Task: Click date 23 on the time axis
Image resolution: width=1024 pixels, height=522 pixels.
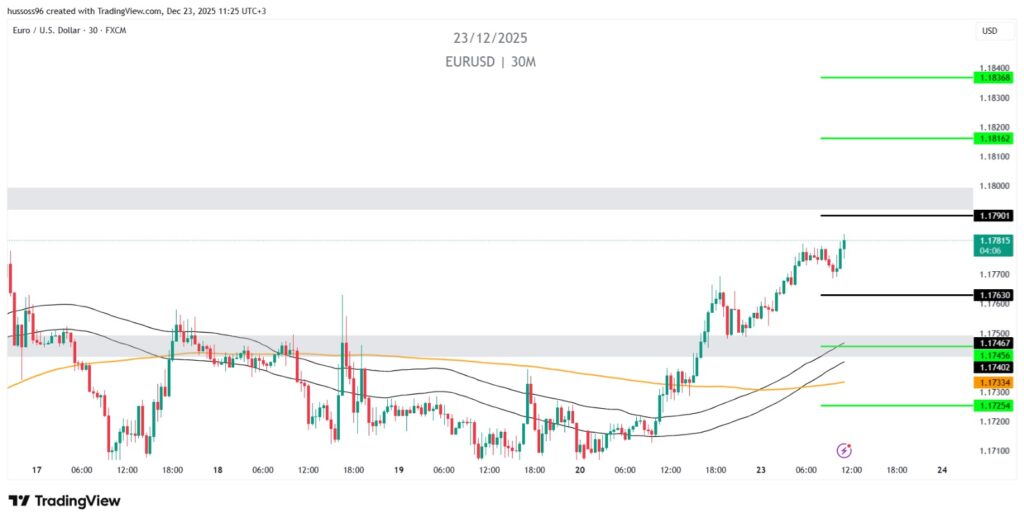Action: [762, 469]
